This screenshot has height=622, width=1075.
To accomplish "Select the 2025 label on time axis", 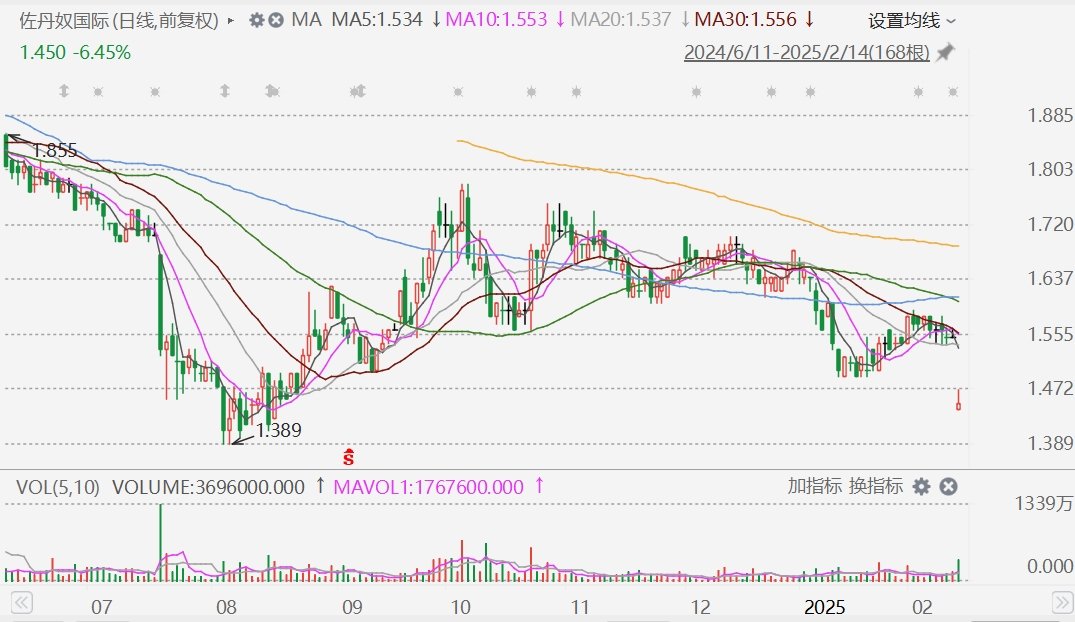I will 827,607.
